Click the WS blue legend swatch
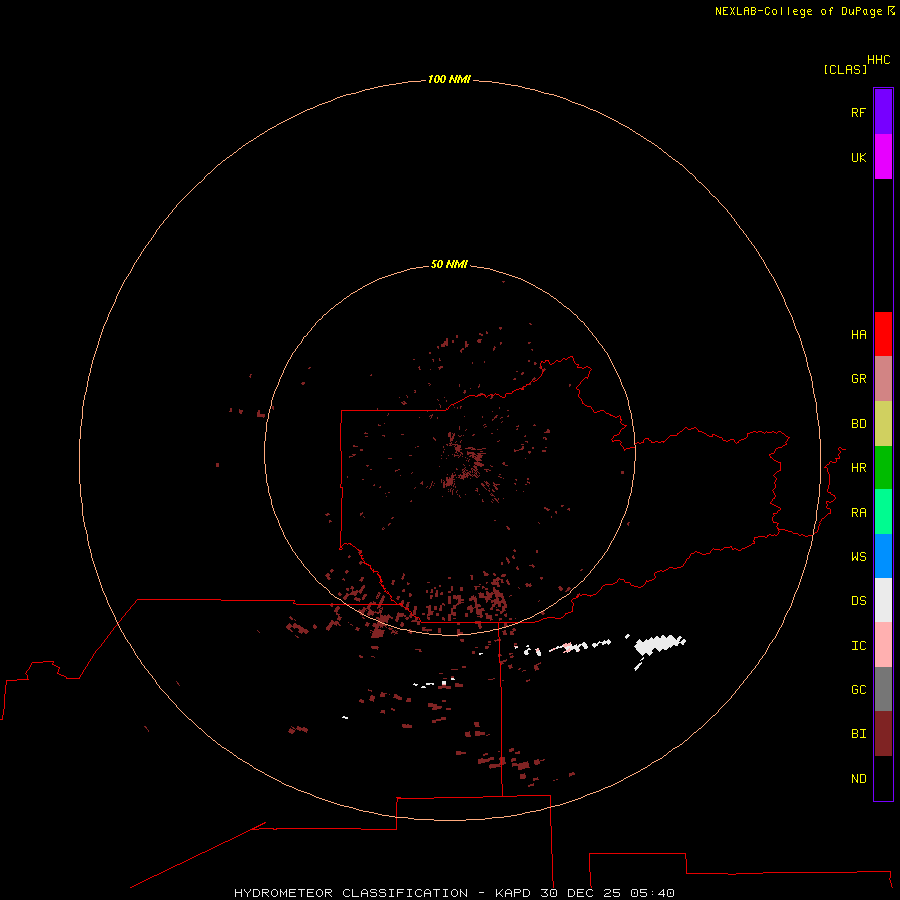The width and height of the screenshot is (900, 900). point(883,556)
